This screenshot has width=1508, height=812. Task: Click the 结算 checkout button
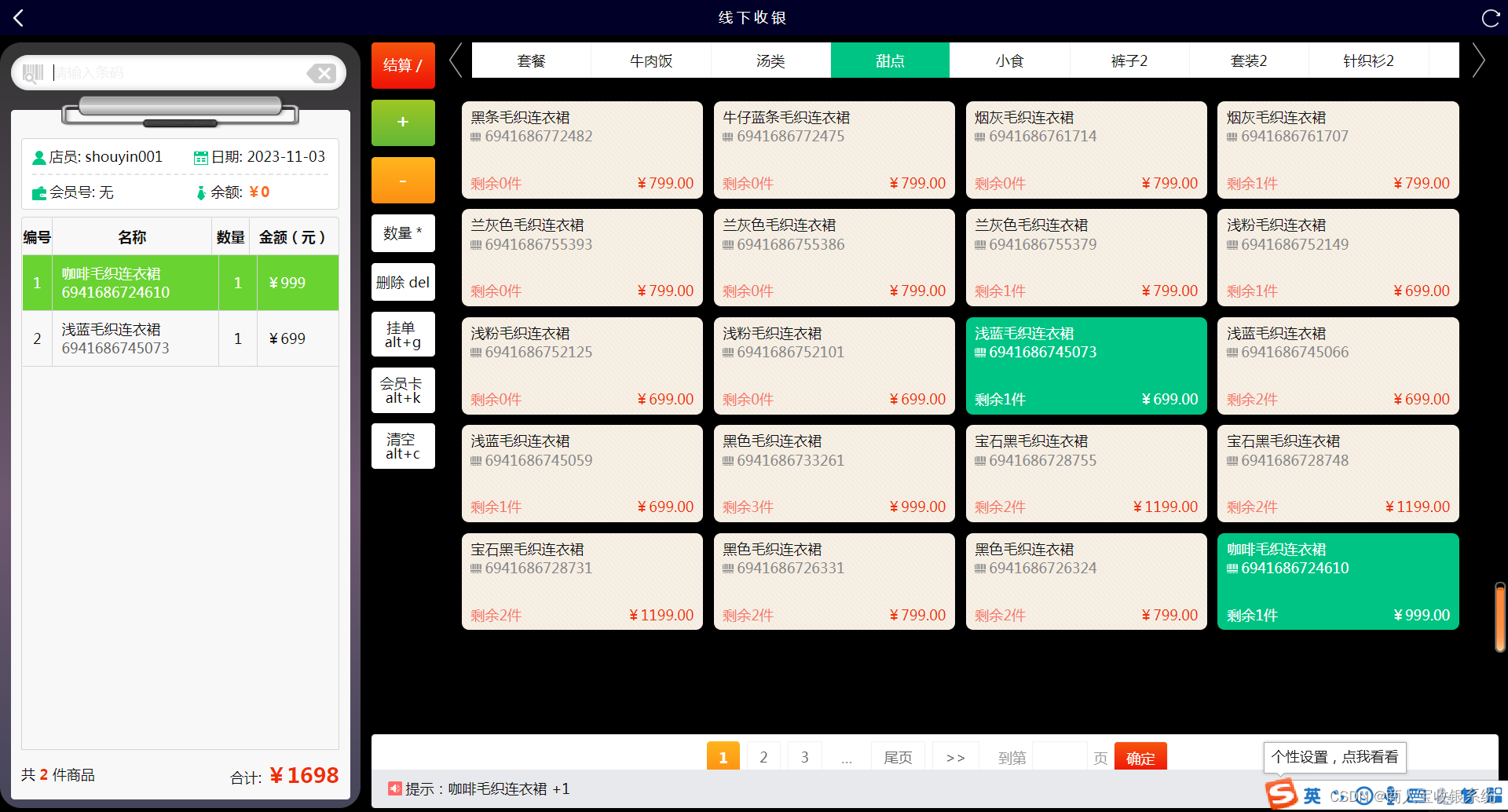(x=403, y=65)
